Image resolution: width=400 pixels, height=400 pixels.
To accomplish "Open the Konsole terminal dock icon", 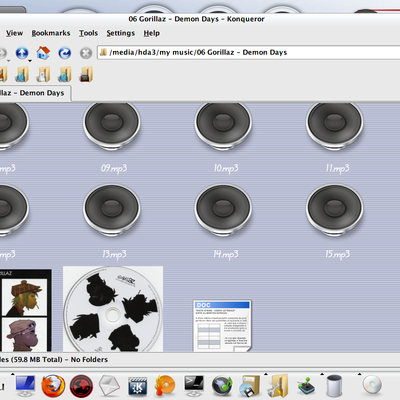I will click(194, 385).
